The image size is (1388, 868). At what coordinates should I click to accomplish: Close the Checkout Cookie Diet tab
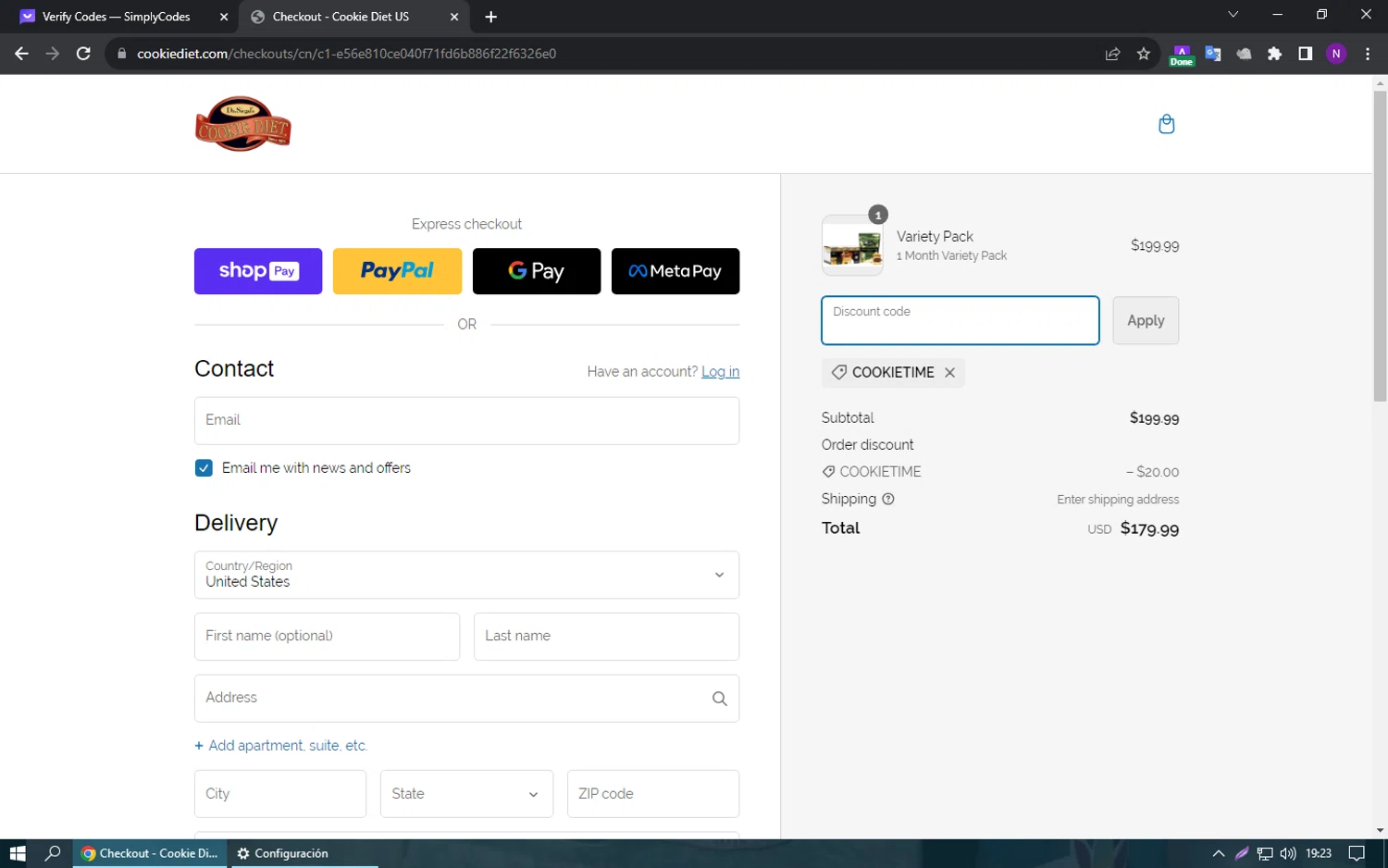pyautogui.click(x=453, y=17)
